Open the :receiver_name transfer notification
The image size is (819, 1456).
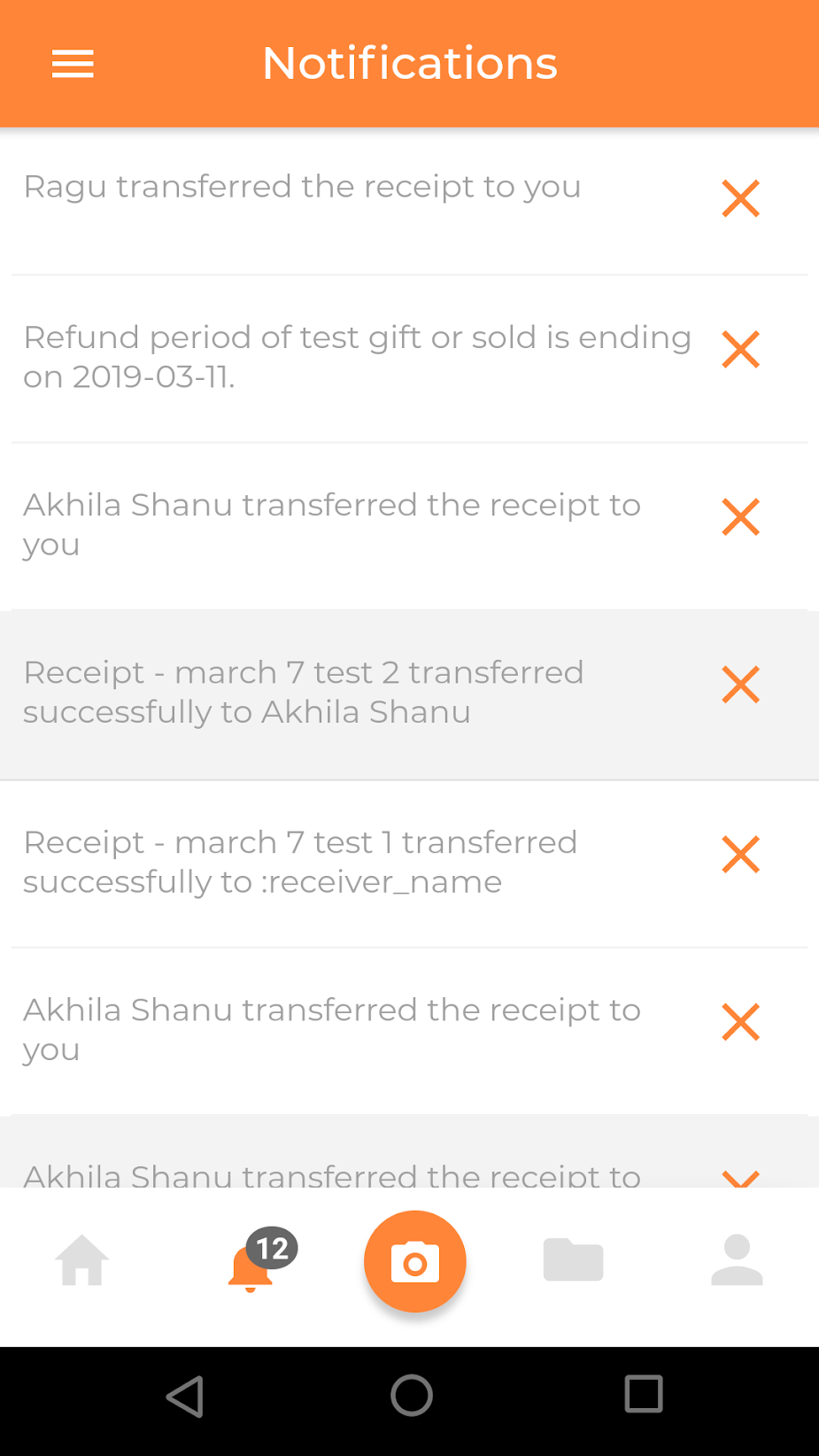coord(300,862)
